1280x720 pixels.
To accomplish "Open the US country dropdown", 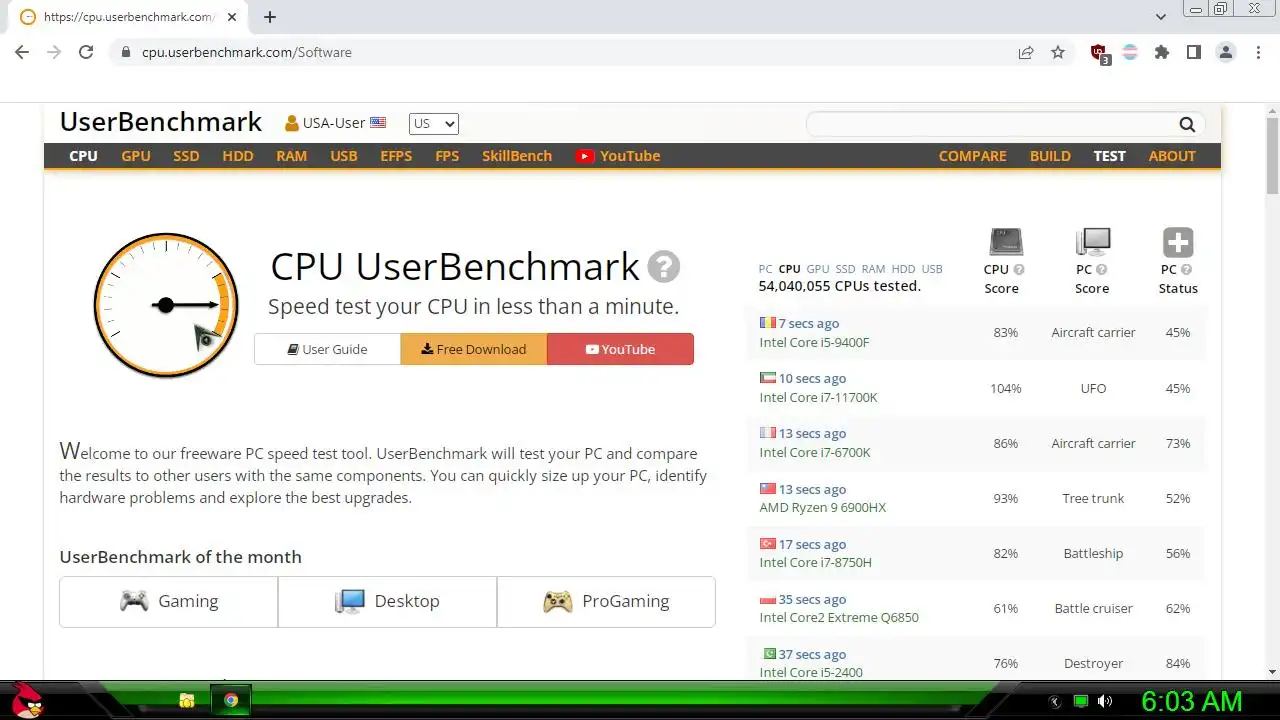I will tap(433, 123).
